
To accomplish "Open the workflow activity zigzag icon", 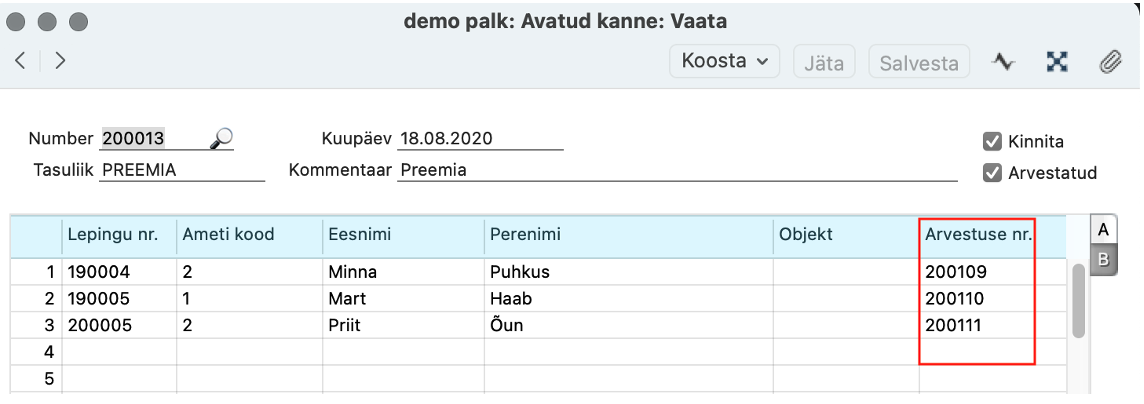I will [x=1003, y=62].
